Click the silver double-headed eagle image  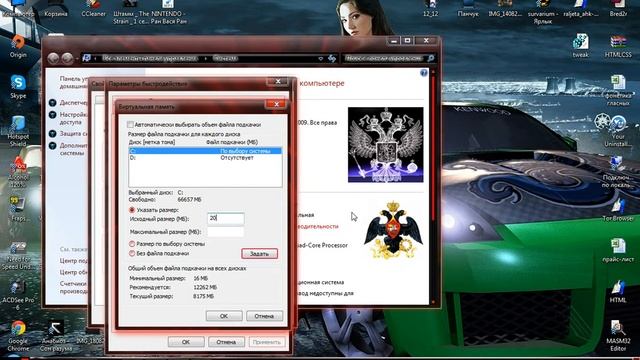[x=385, y=144]
